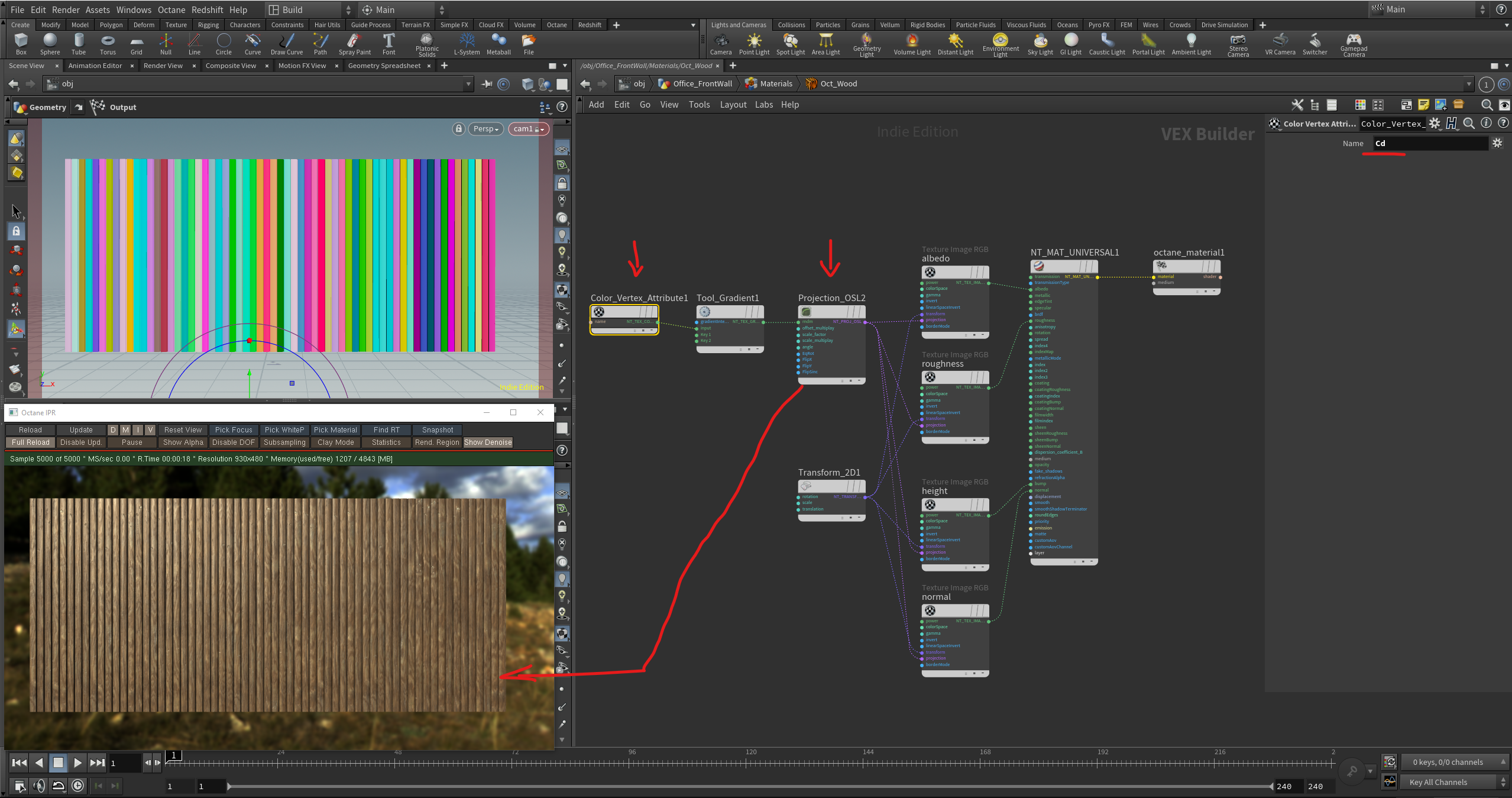Click the Pick Material button
1512x798 pixels.
click(335, 430)
